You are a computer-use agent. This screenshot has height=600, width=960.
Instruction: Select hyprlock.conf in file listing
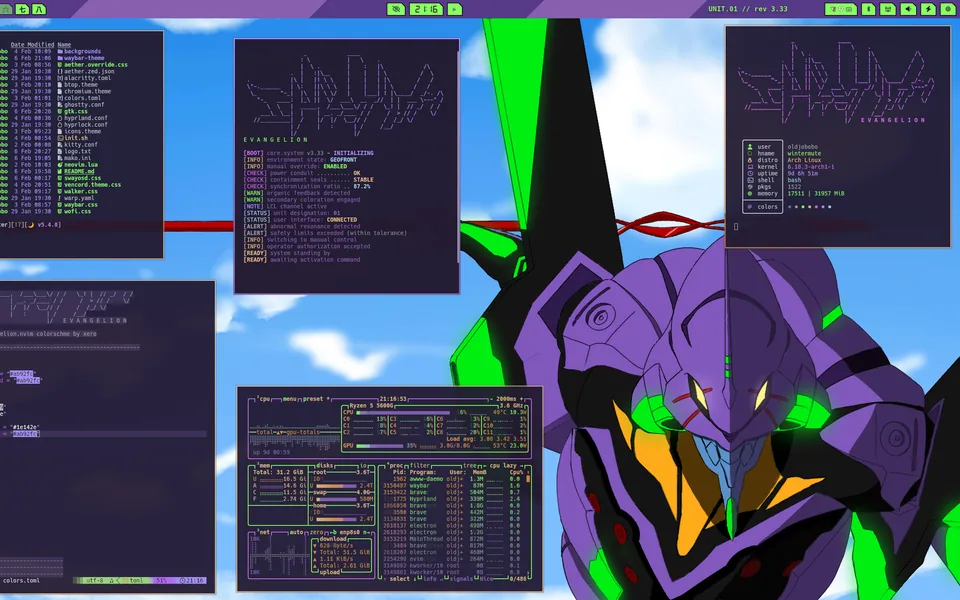[x=86, y=124]
